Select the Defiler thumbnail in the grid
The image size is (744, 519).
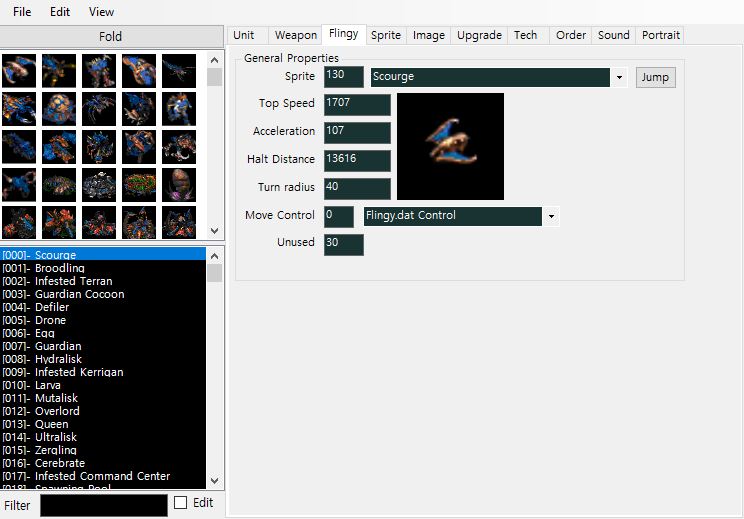pyautogui.click(x=179, y=71)
